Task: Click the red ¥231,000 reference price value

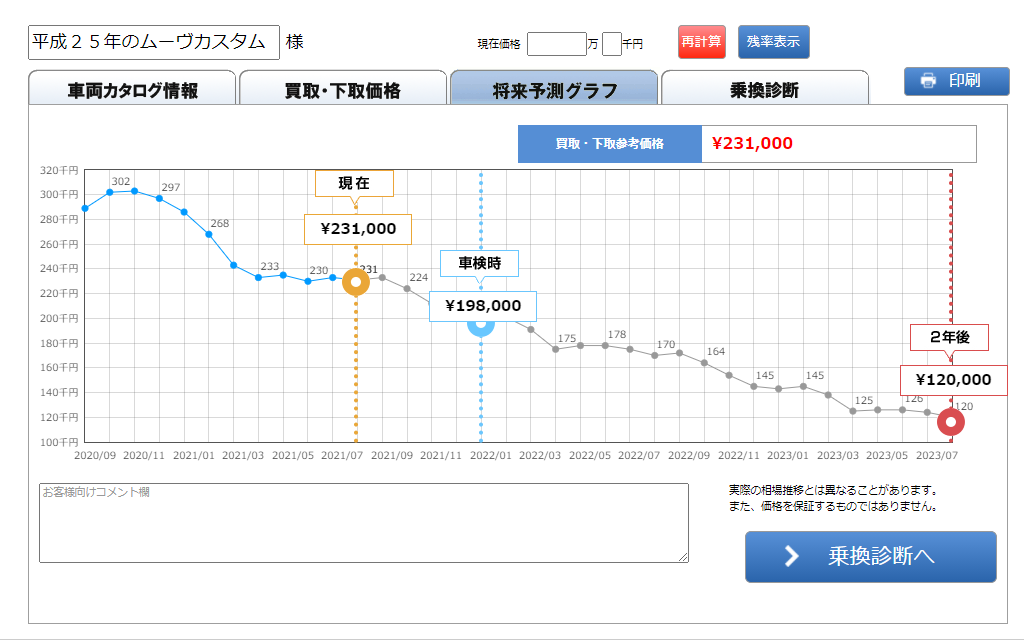Action: coord(752,143)
